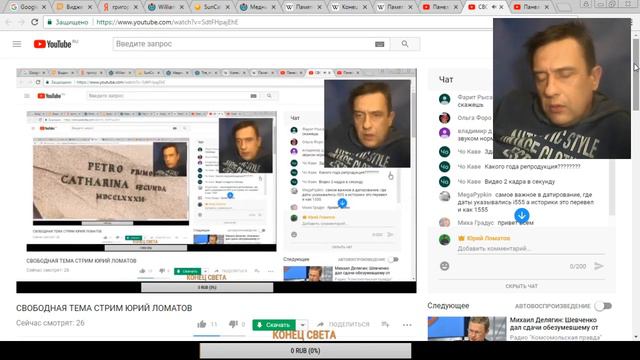Switch to the Конец Wikipedia tab
Image resolution: width=640 pixels, height=360 pixels.
pos(349,7)
